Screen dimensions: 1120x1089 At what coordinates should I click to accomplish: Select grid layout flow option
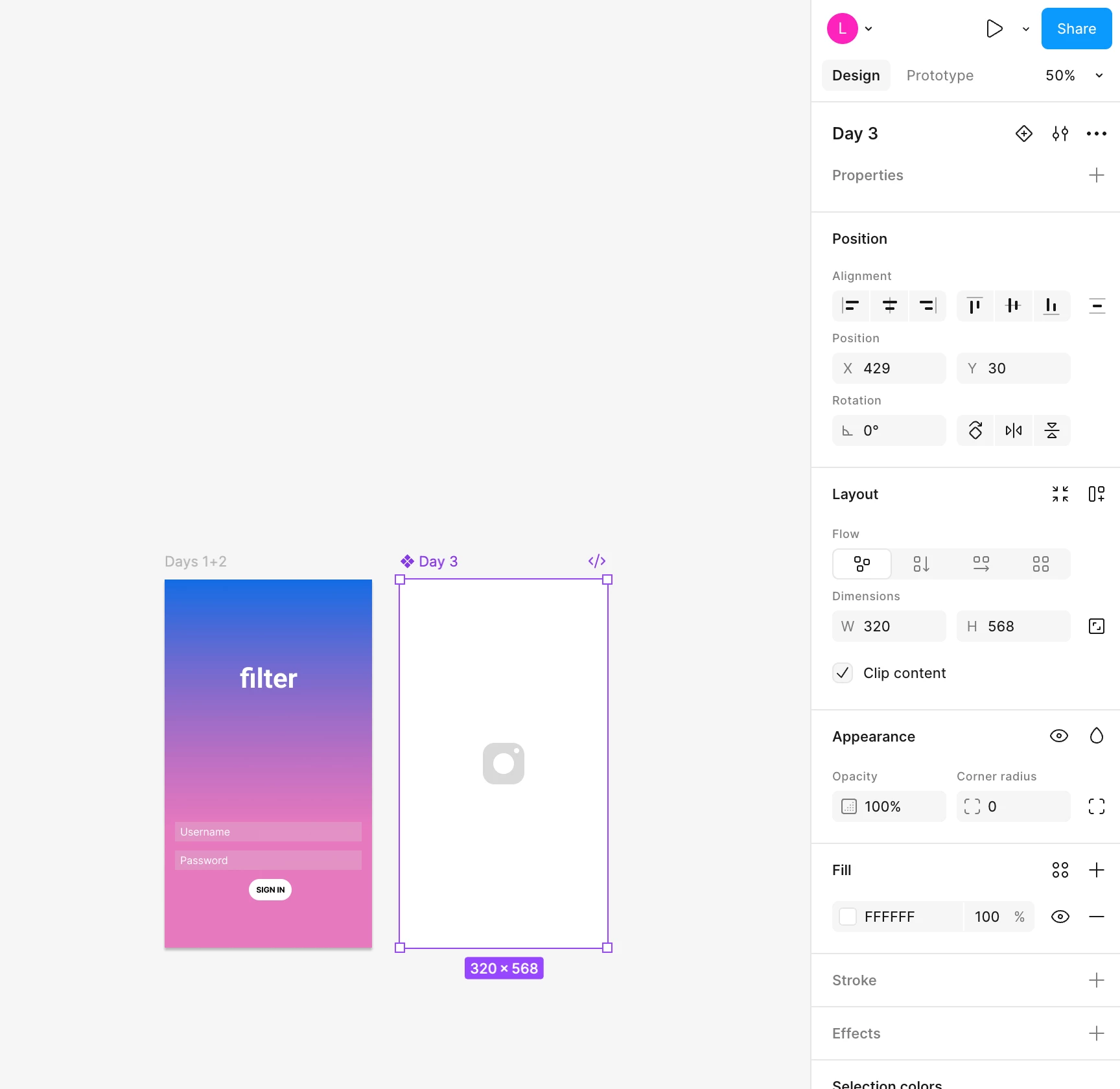1041,564
